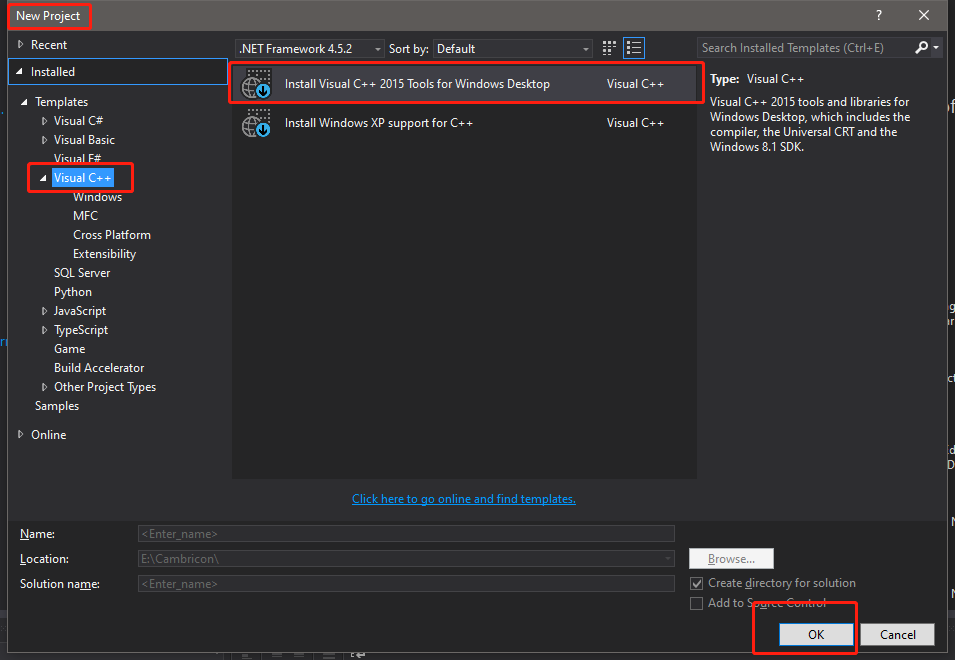
Task: Collapse the Installed section
Action: [x=19, y=72]
